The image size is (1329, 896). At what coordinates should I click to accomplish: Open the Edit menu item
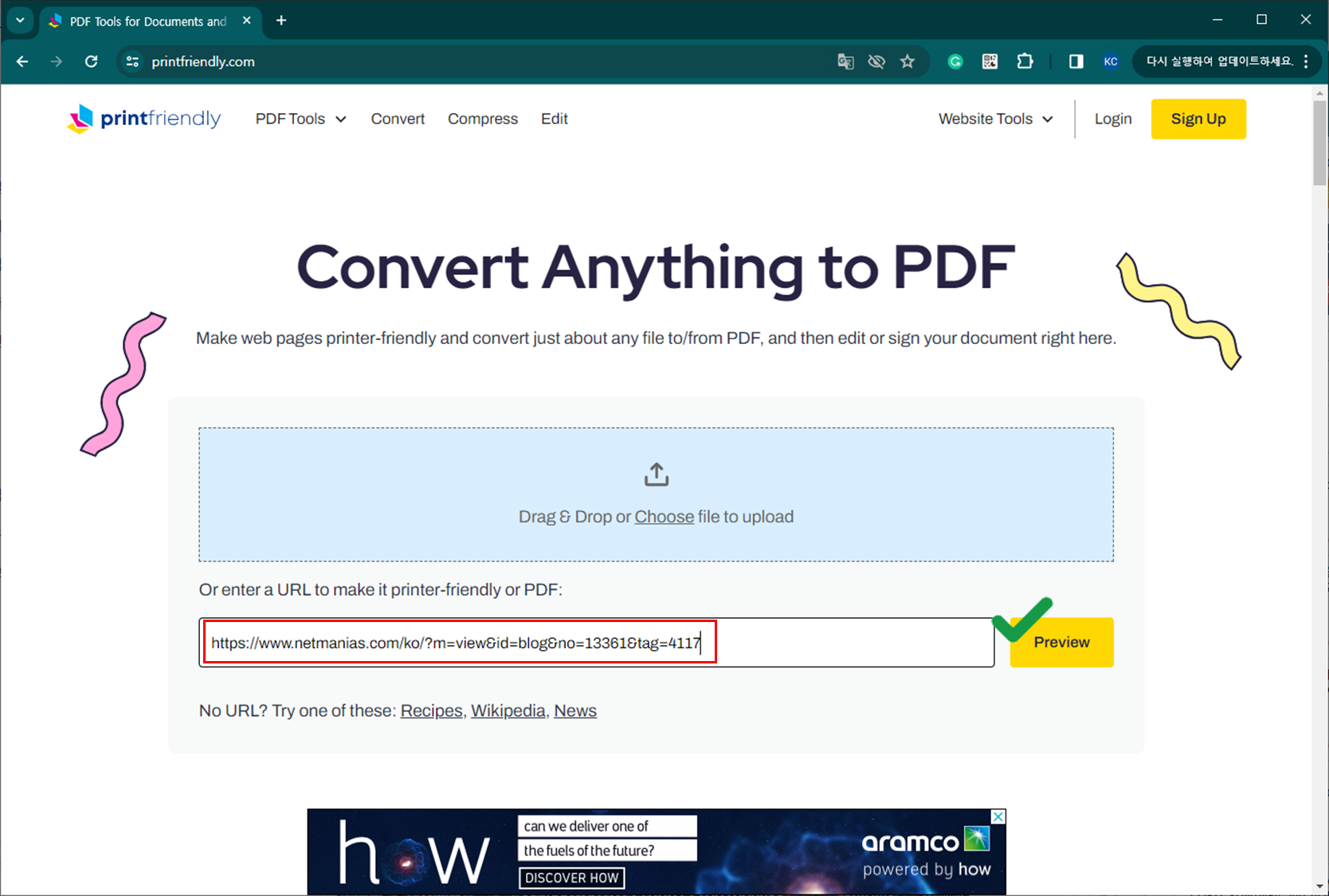(x=555, y=119)
